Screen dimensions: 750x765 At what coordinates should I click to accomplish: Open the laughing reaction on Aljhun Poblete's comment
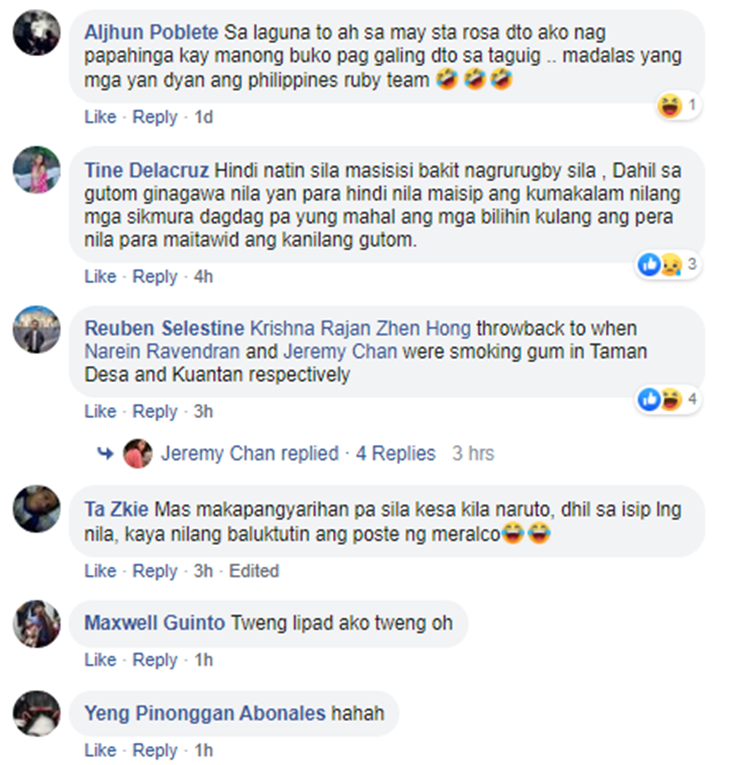pos(678,105)
